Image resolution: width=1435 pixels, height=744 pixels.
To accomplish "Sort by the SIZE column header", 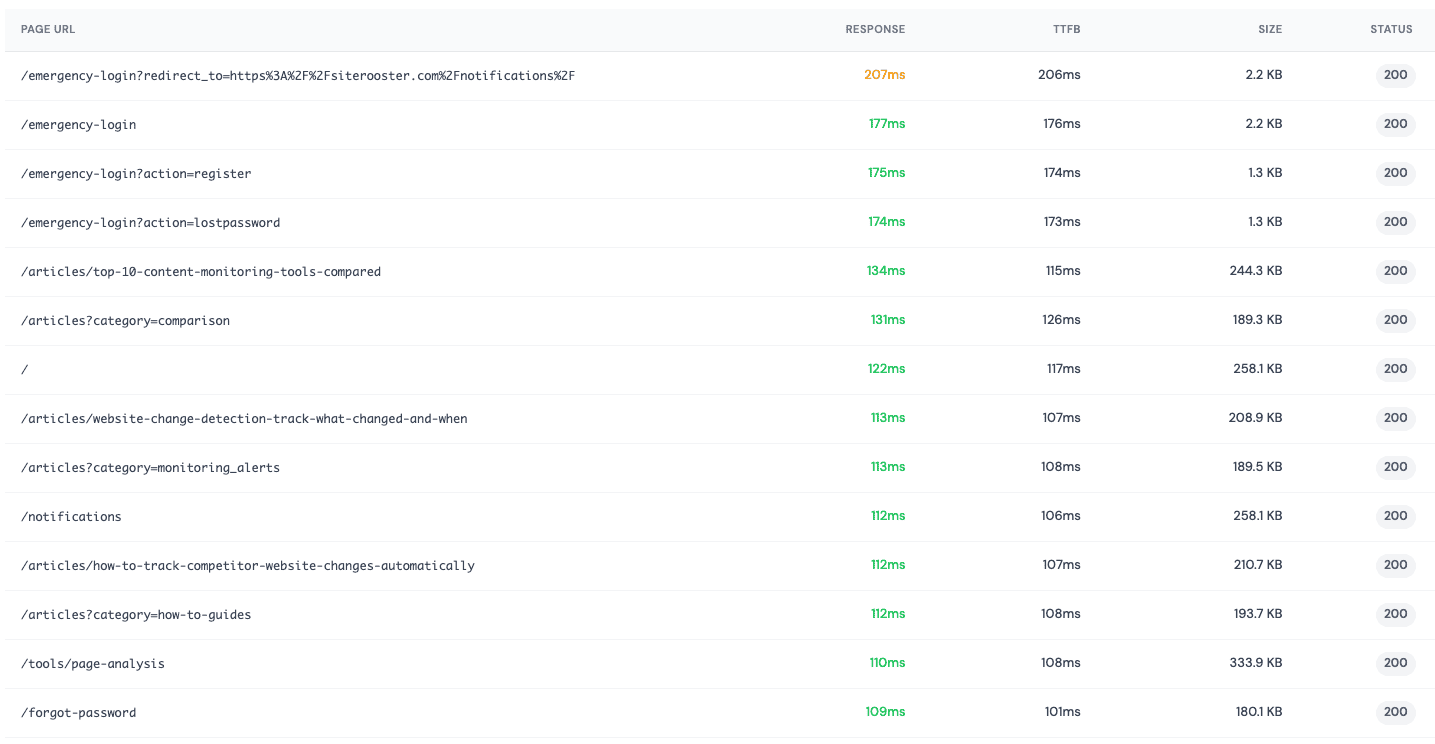I will click(1270, 30).
